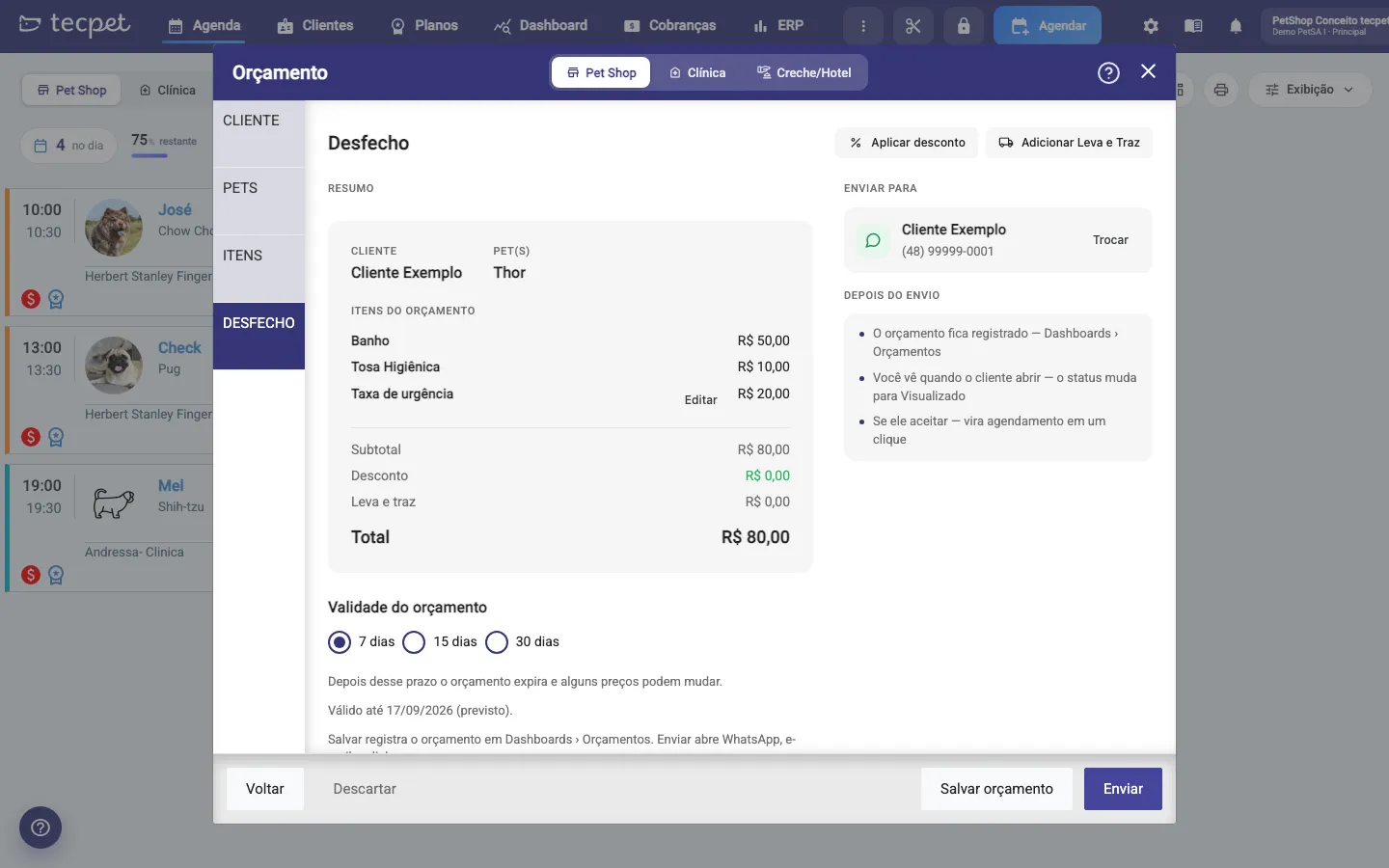Open the Dashboard menu
The height and width of the screenshot is (868, 1389).
coord(541,26)
